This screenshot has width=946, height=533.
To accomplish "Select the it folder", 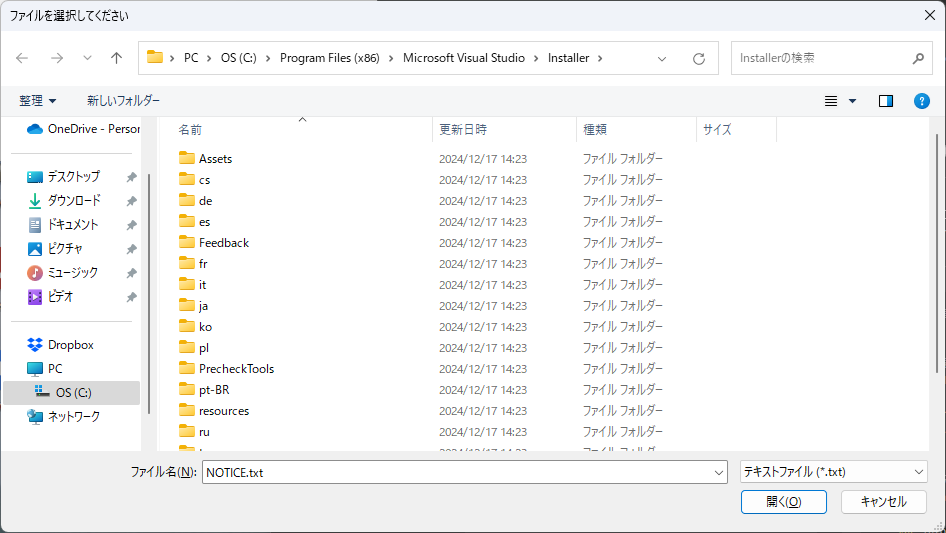I will [202, 285].
